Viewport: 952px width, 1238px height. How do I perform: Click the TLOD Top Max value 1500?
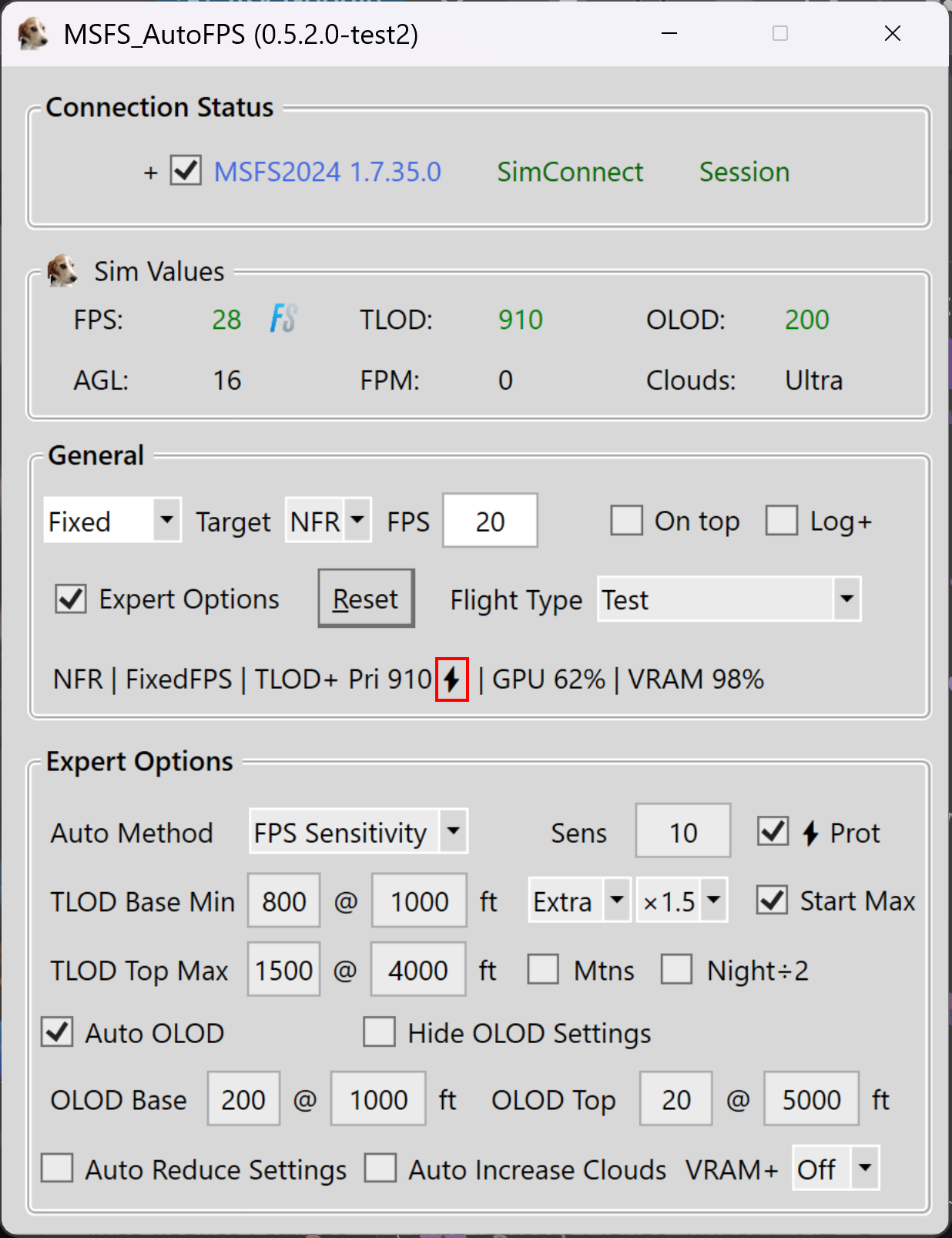284,970
